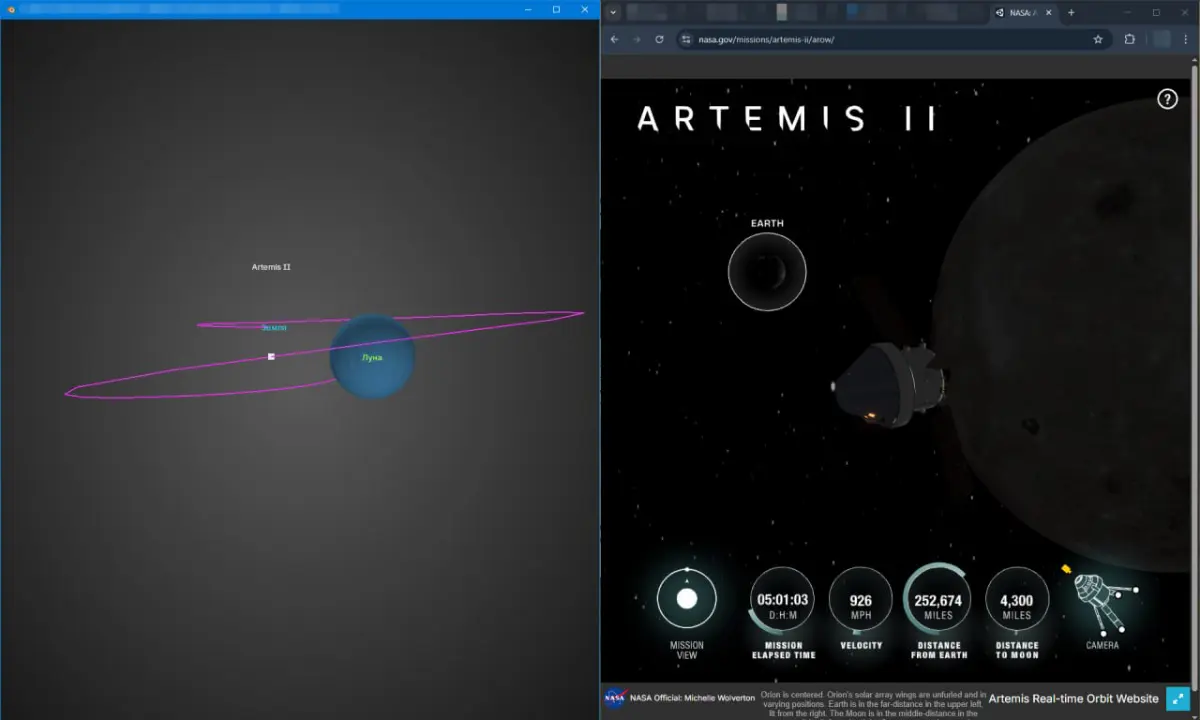Click the Distance From Earth gauge
The width and height of the screenshot is (1200, 720).
[938, 600]
